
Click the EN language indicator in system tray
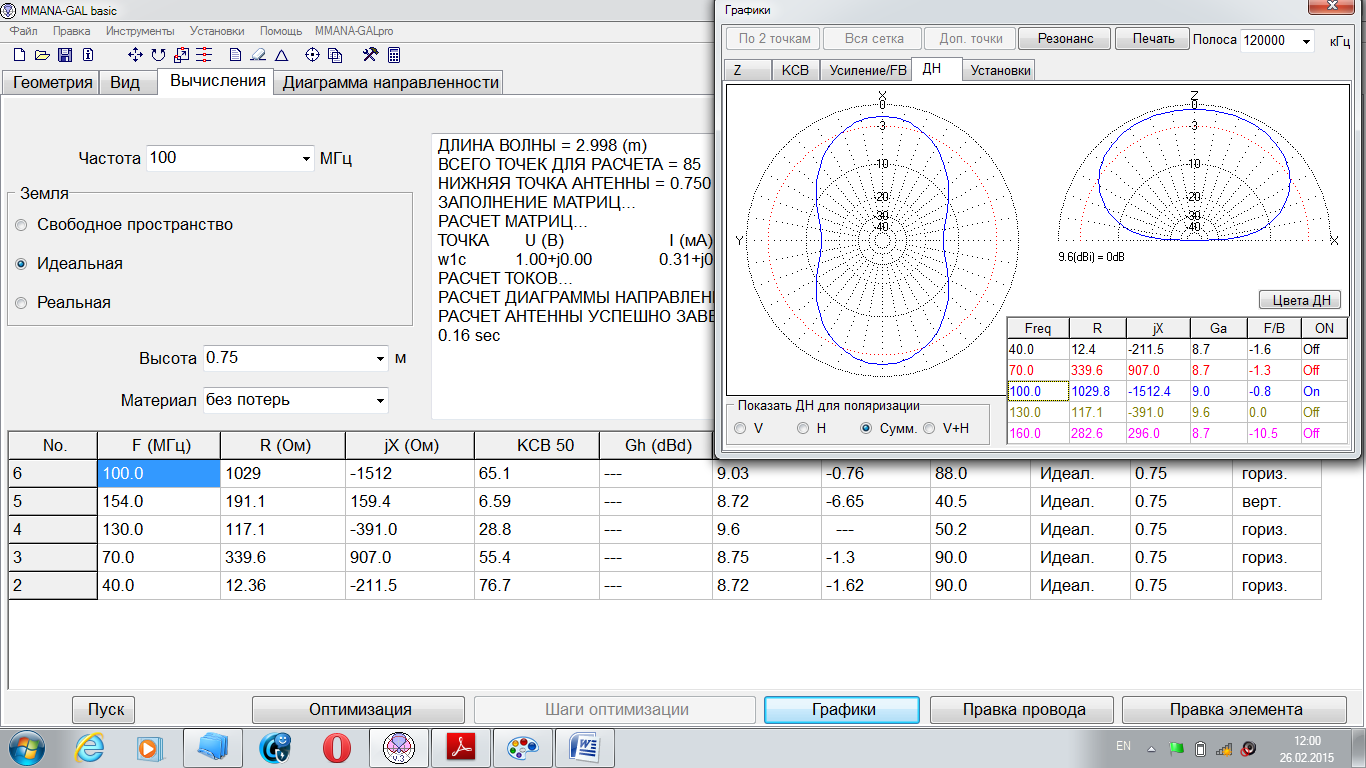[1123, 746]
